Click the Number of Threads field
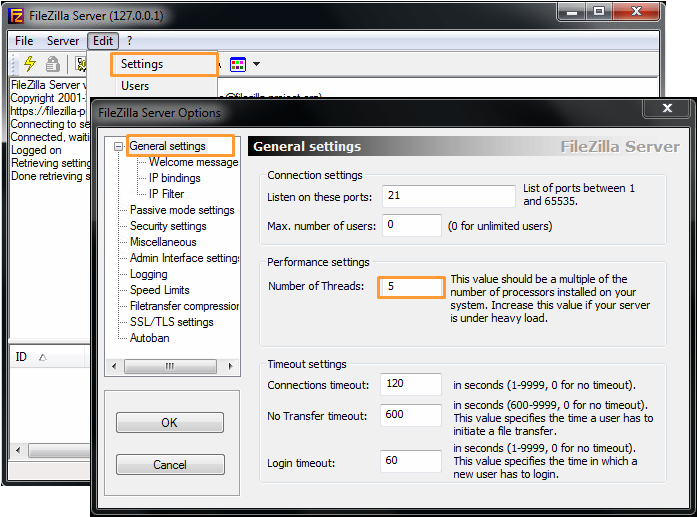Image resolution: width=697 pixels, height=517 pixels. pyautogui.click(x=412, y=287)
